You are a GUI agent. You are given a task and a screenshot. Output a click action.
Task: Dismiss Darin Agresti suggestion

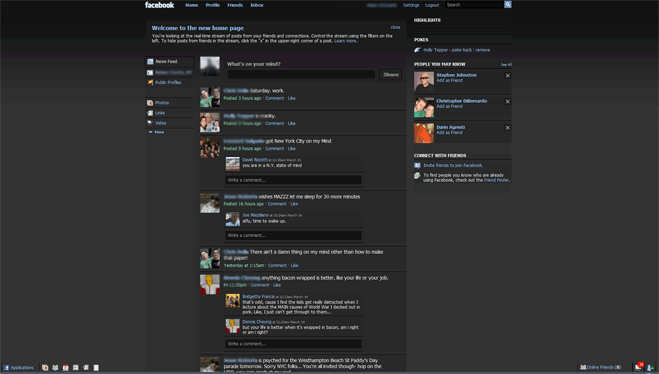pyautogui.click(x=508, y=128)
